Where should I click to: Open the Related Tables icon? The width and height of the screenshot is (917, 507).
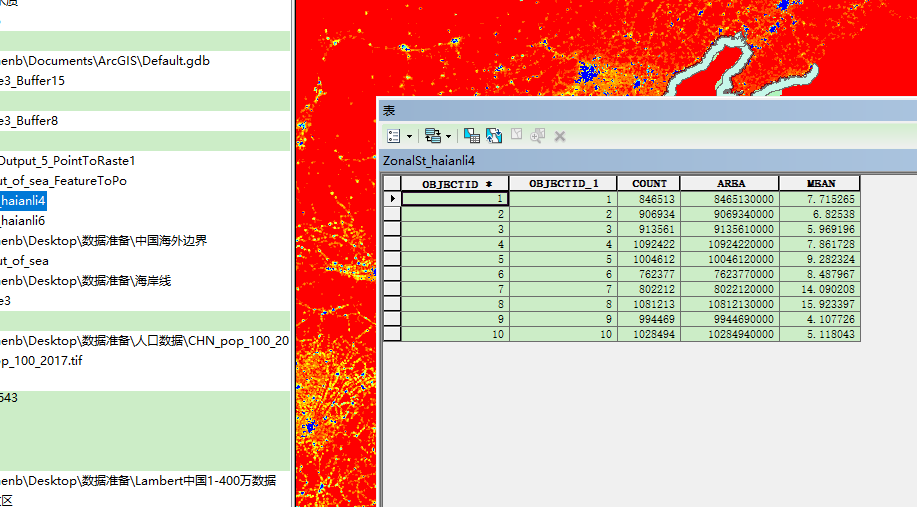point(433,136)
